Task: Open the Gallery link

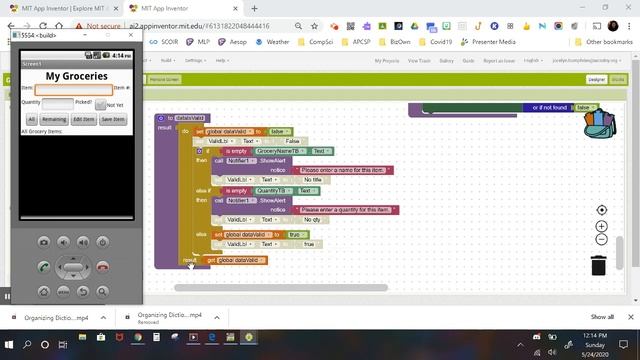Action: click(x=446, y=61)
